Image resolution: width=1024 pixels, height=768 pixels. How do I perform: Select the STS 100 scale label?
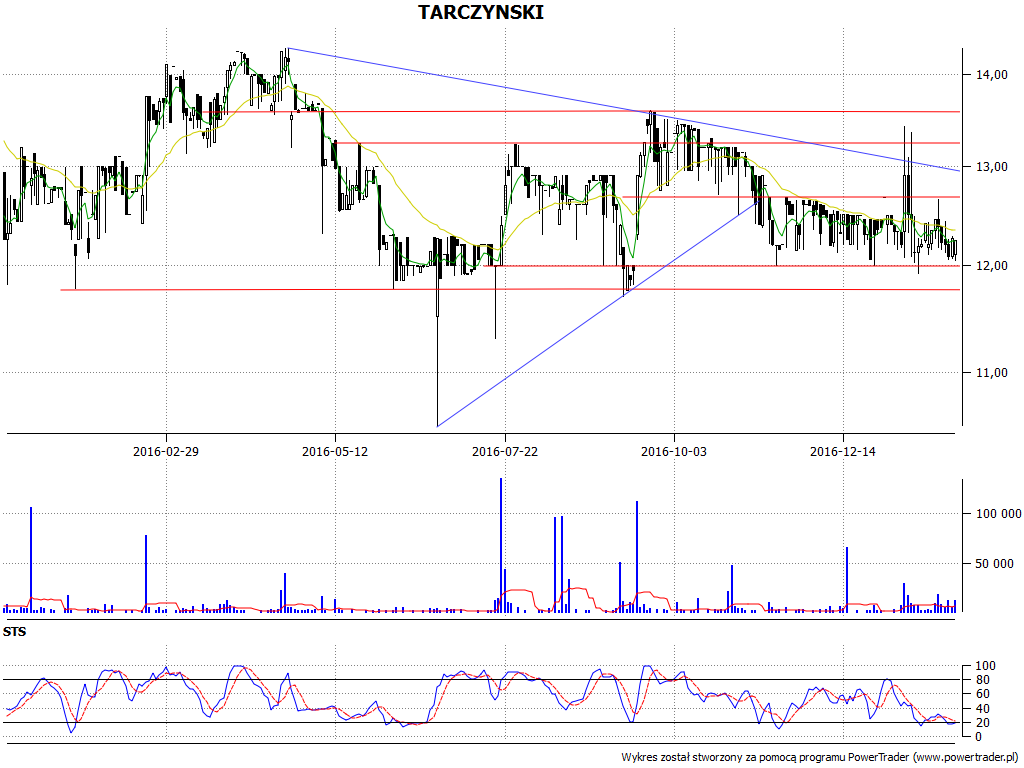985,666
